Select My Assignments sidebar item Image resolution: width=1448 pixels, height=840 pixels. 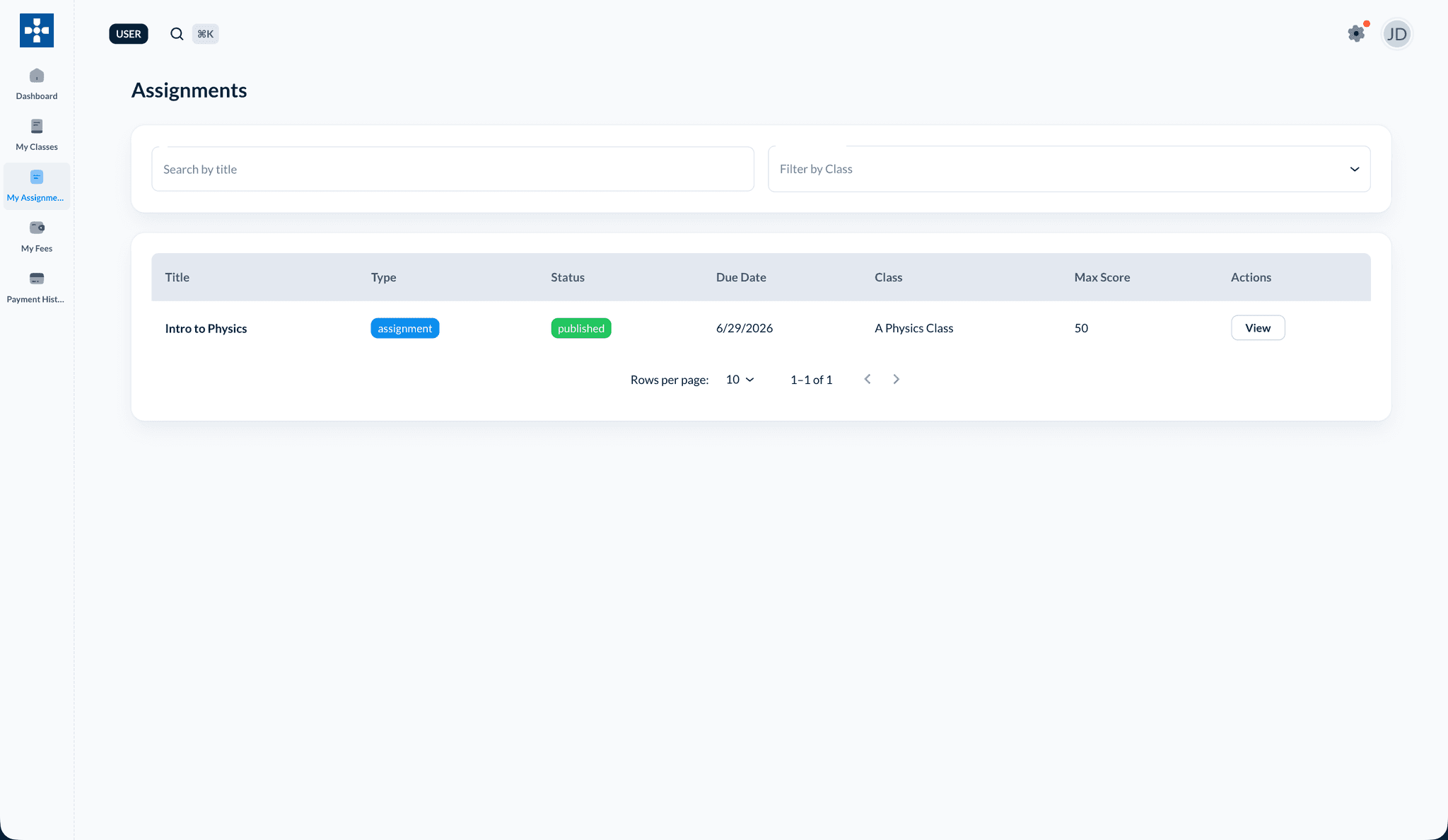tap(37, 186)
